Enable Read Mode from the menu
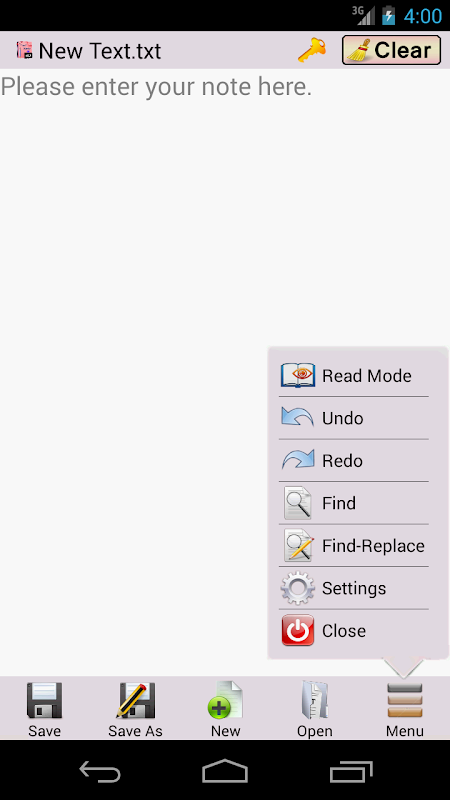Screen dimensions: 450x800 click(354, 376)
